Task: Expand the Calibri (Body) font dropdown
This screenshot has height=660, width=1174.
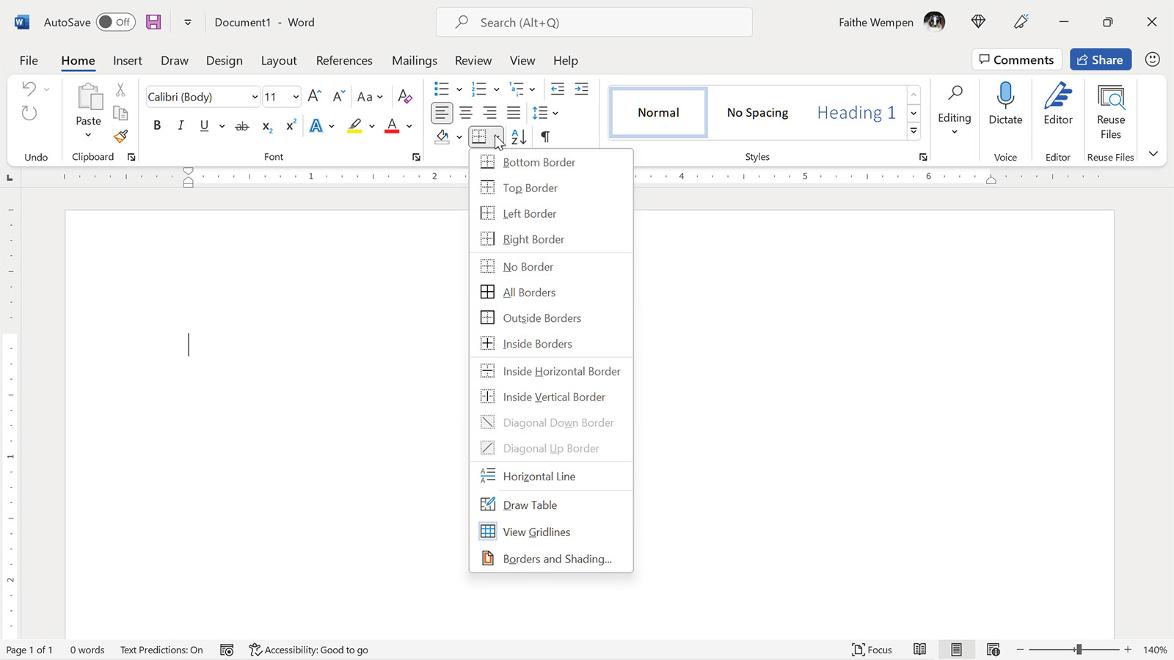Action: (x=255, y=97)
